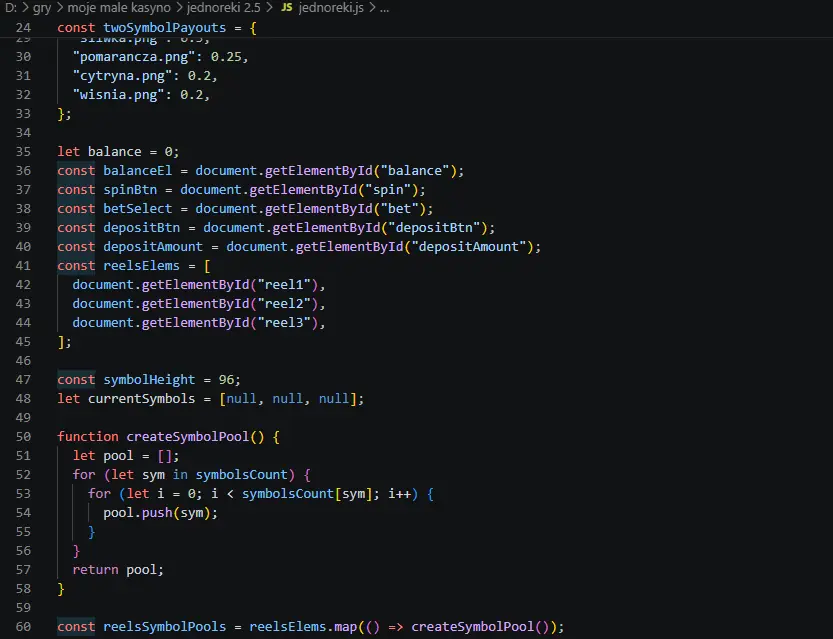
Task: Click the balanceEl variable name
Action: tap(138, 171)
